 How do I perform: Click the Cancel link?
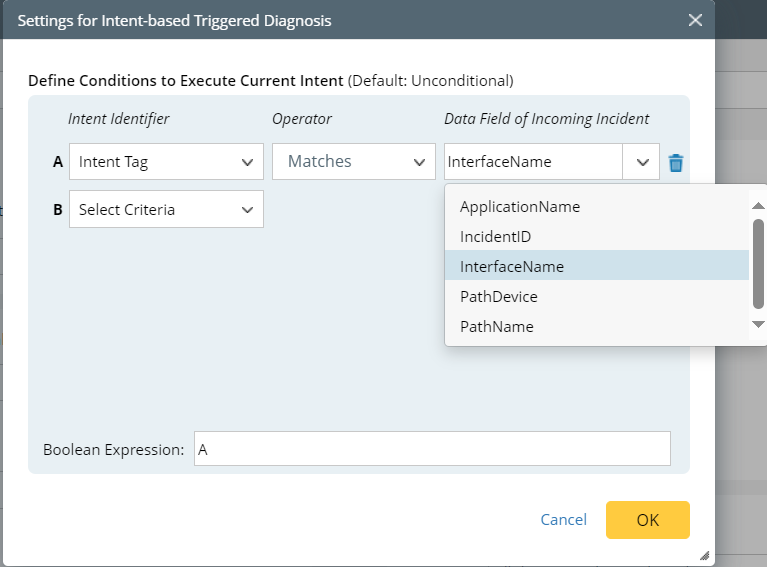tap(563, 520)
